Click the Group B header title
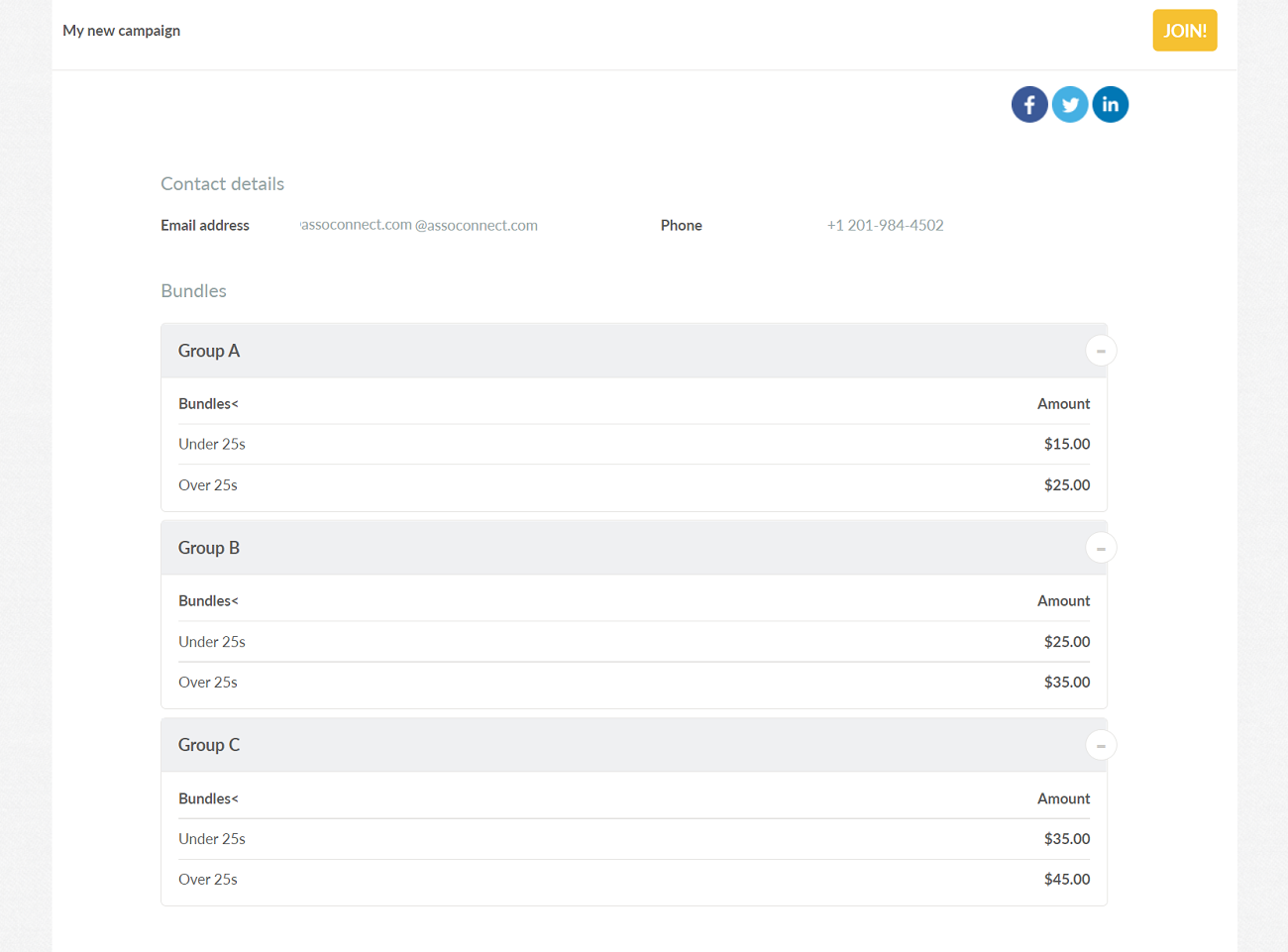Image resolution: width=1288 pixels, height=952 pixels. pyautogui.click(x=209, y=548)
